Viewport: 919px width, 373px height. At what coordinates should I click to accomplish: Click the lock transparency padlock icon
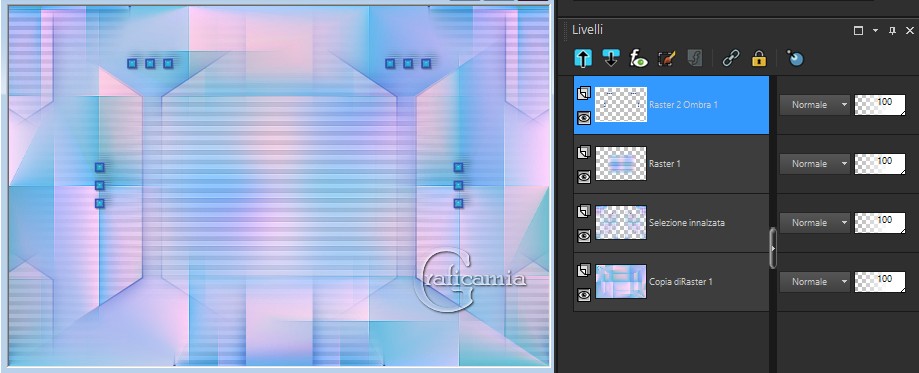click(x=759, y=58)
